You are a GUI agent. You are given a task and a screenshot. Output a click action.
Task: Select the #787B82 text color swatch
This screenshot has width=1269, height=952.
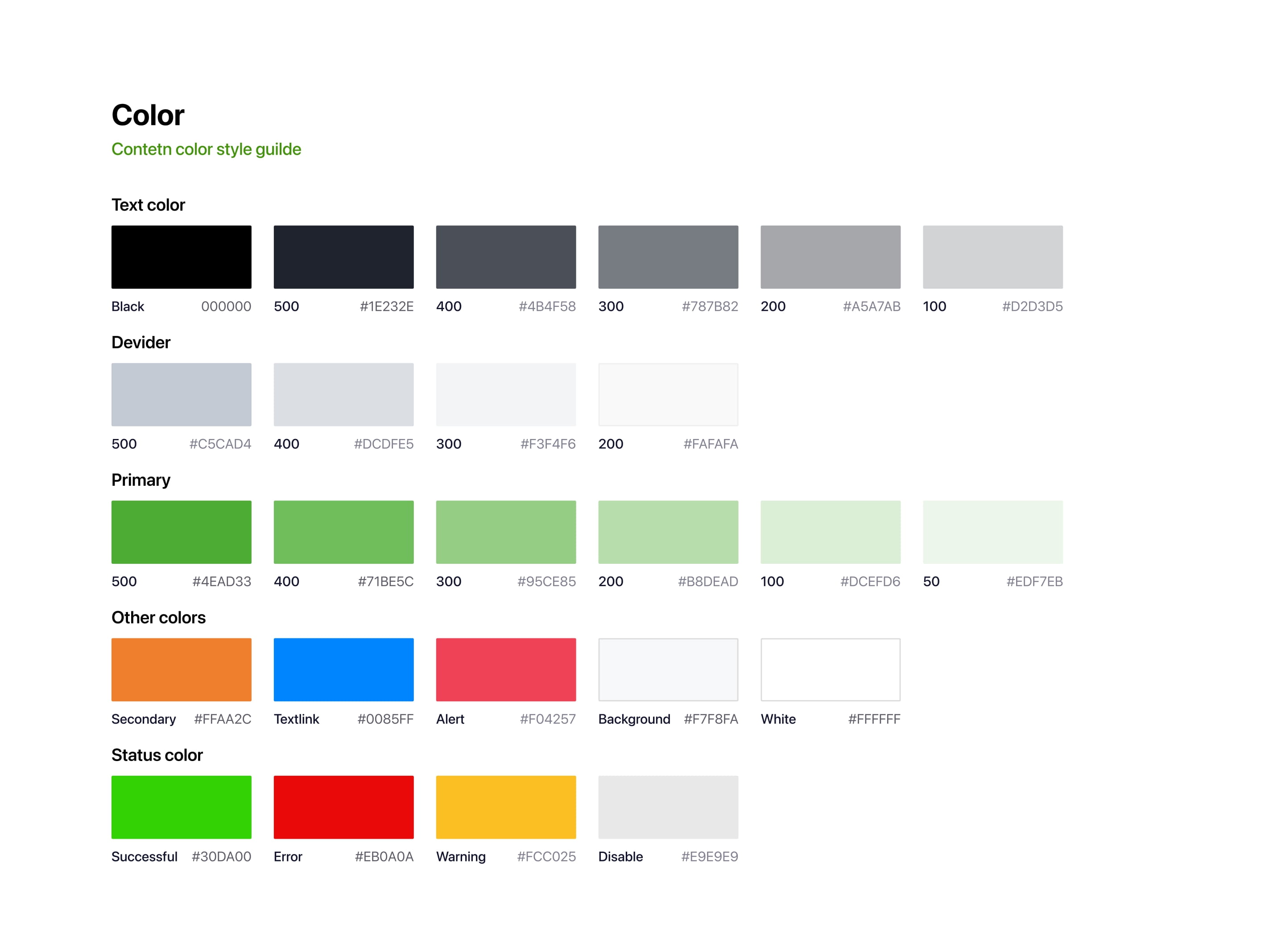pyautogui.click(x=668, y=257)
